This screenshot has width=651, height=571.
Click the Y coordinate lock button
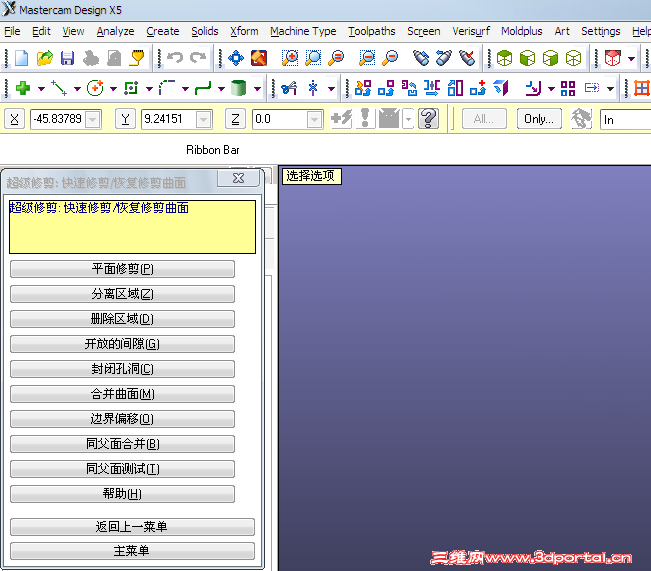[125, 119]
